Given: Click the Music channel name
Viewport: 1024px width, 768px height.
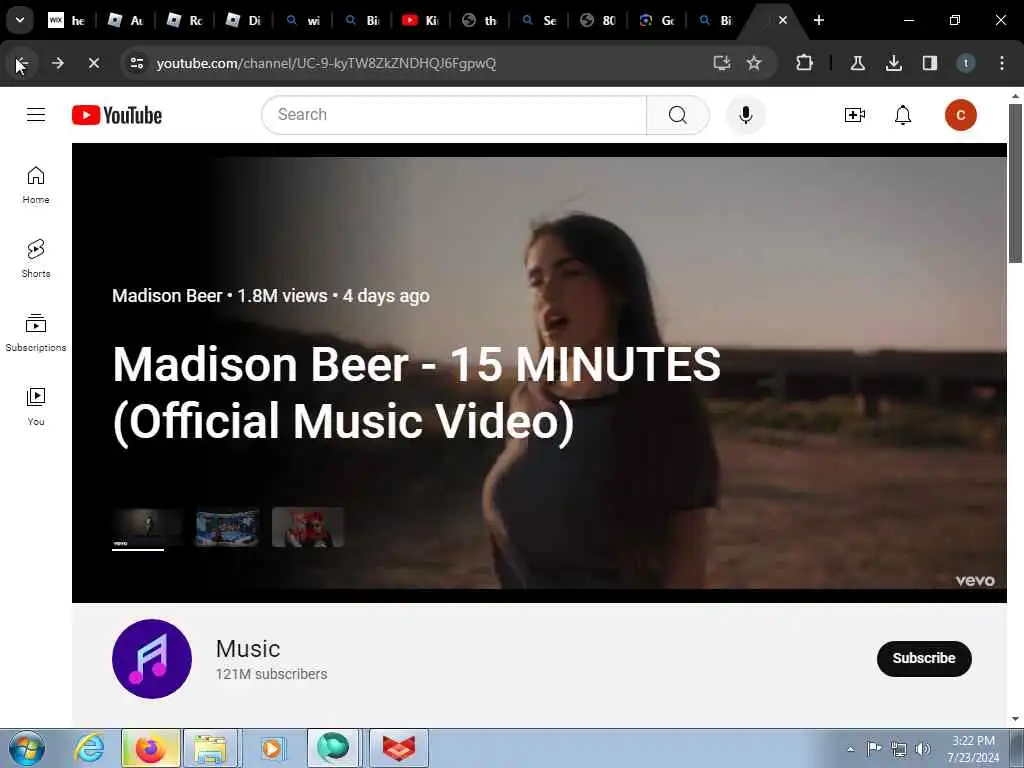Looking at the screenshot, I should coord(248,648).
